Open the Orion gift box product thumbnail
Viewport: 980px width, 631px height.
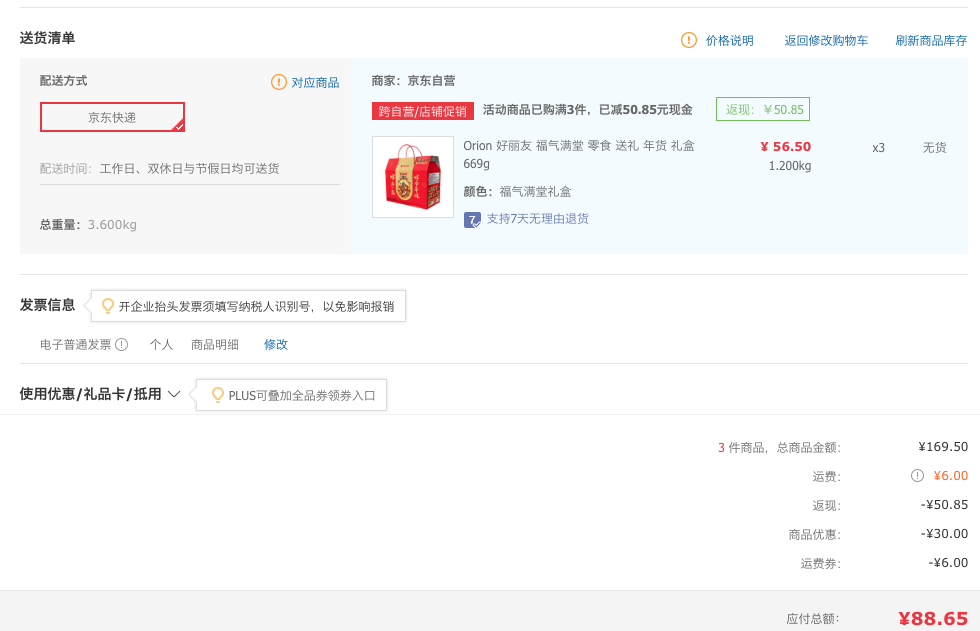click(x=412, y=177)
